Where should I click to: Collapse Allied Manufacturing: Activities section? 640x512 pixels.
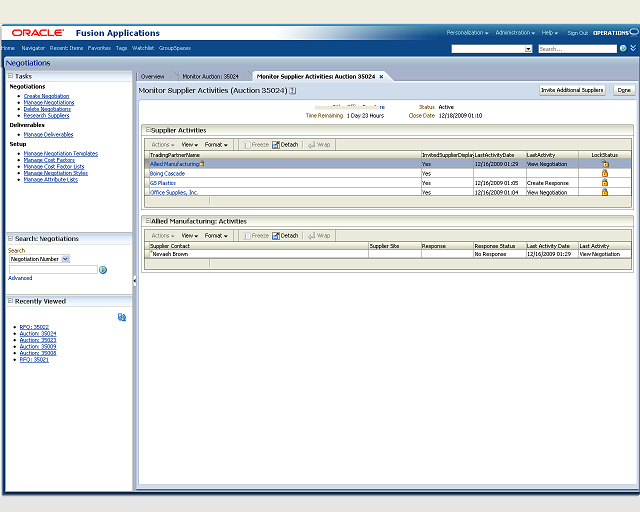(149, 221)
